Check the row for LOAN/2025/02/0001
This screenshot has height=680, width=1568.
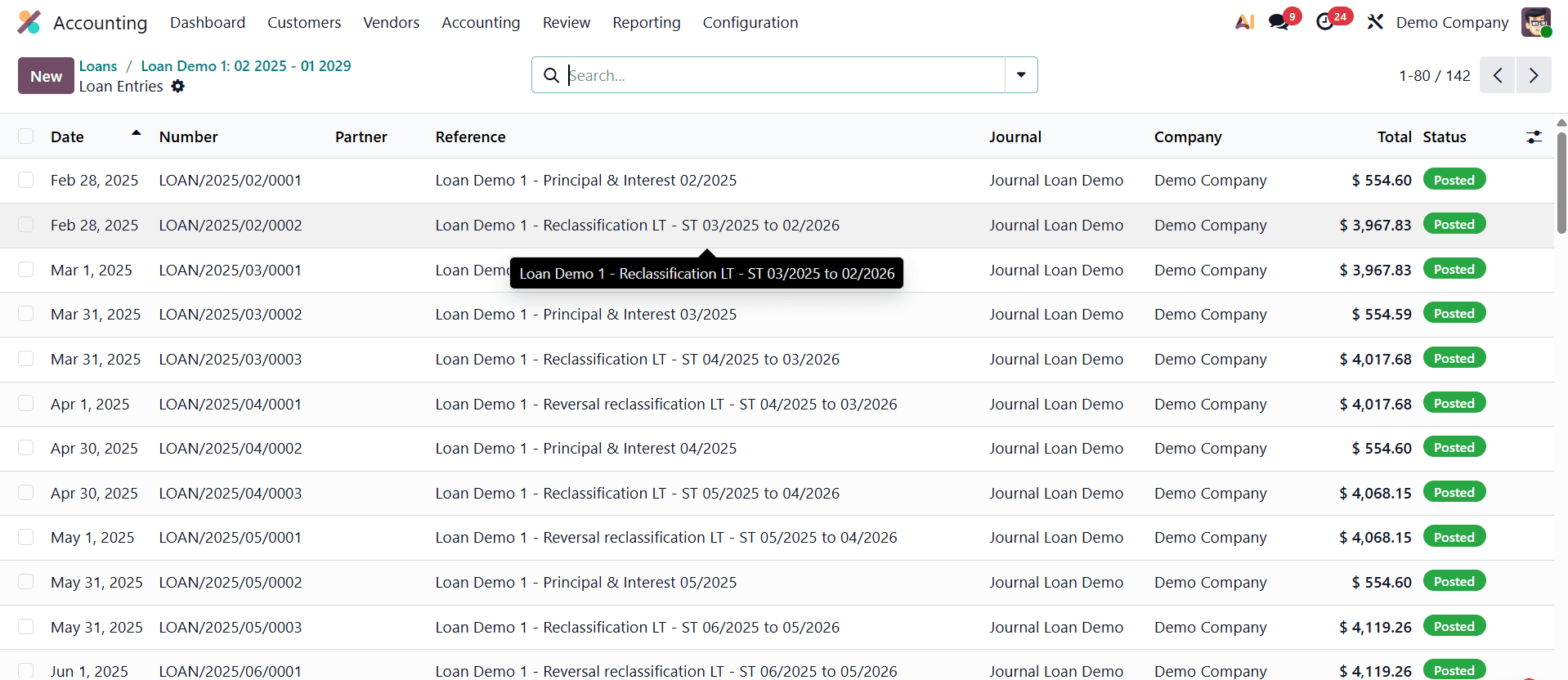tap(26, 180)
